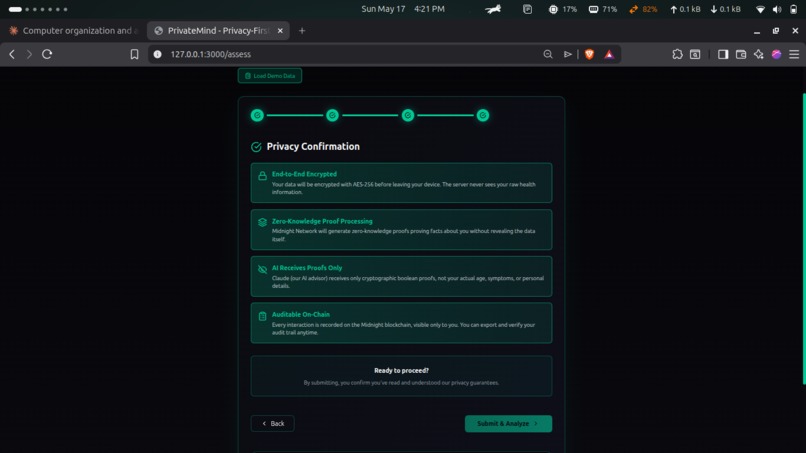Screen dimensions: 806x453
Task: Select the fourth step circle
Action: click(x=483, y=115)
